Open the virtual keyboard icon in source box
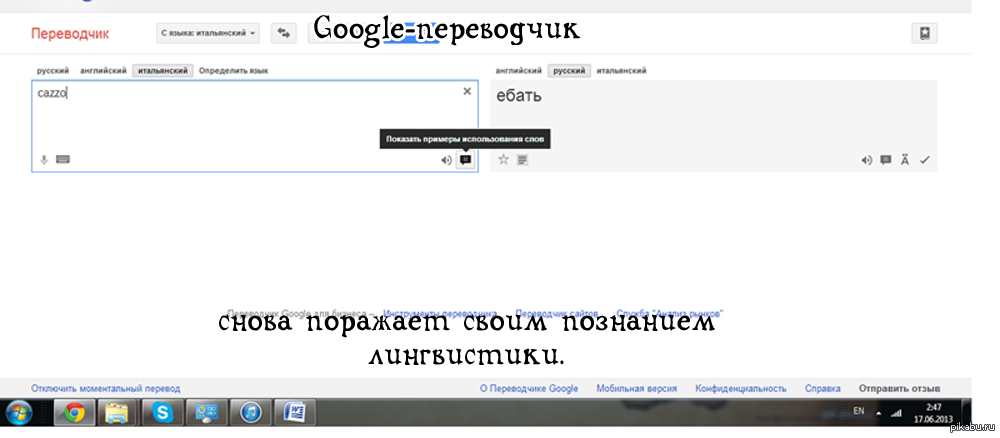Image resolution: width=1000 pixels, height=438 pixels. pos(62,159)
